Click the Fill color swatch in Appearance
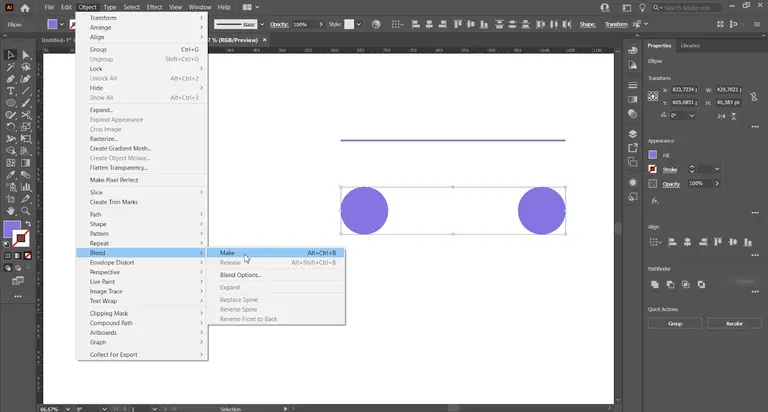Image resolution: width=768 pixels, height=412 pixels. click(652, 155)
